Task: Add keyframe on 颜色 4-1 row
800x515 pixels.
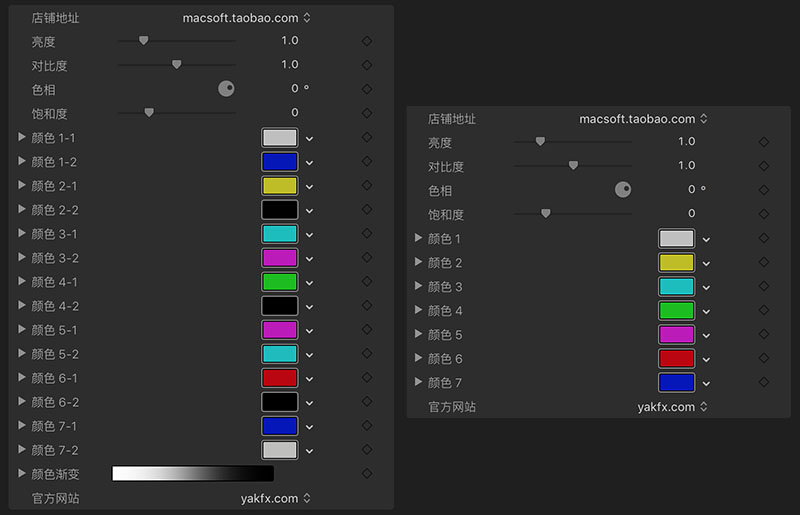Action: pos(366,281)
